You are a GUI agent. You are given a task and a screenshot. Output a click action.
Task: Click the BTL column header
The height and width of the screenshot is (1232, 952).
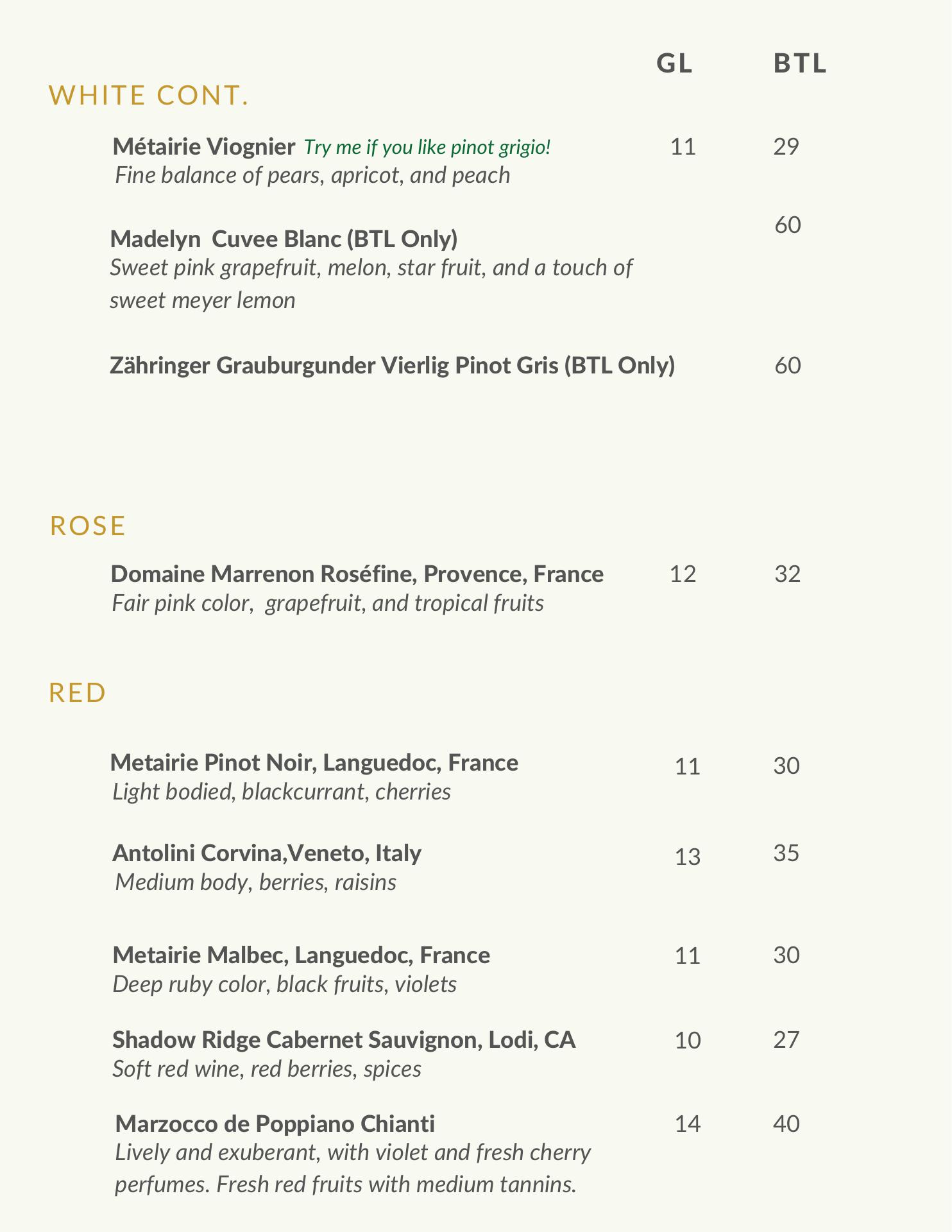(x=800, y=64)
